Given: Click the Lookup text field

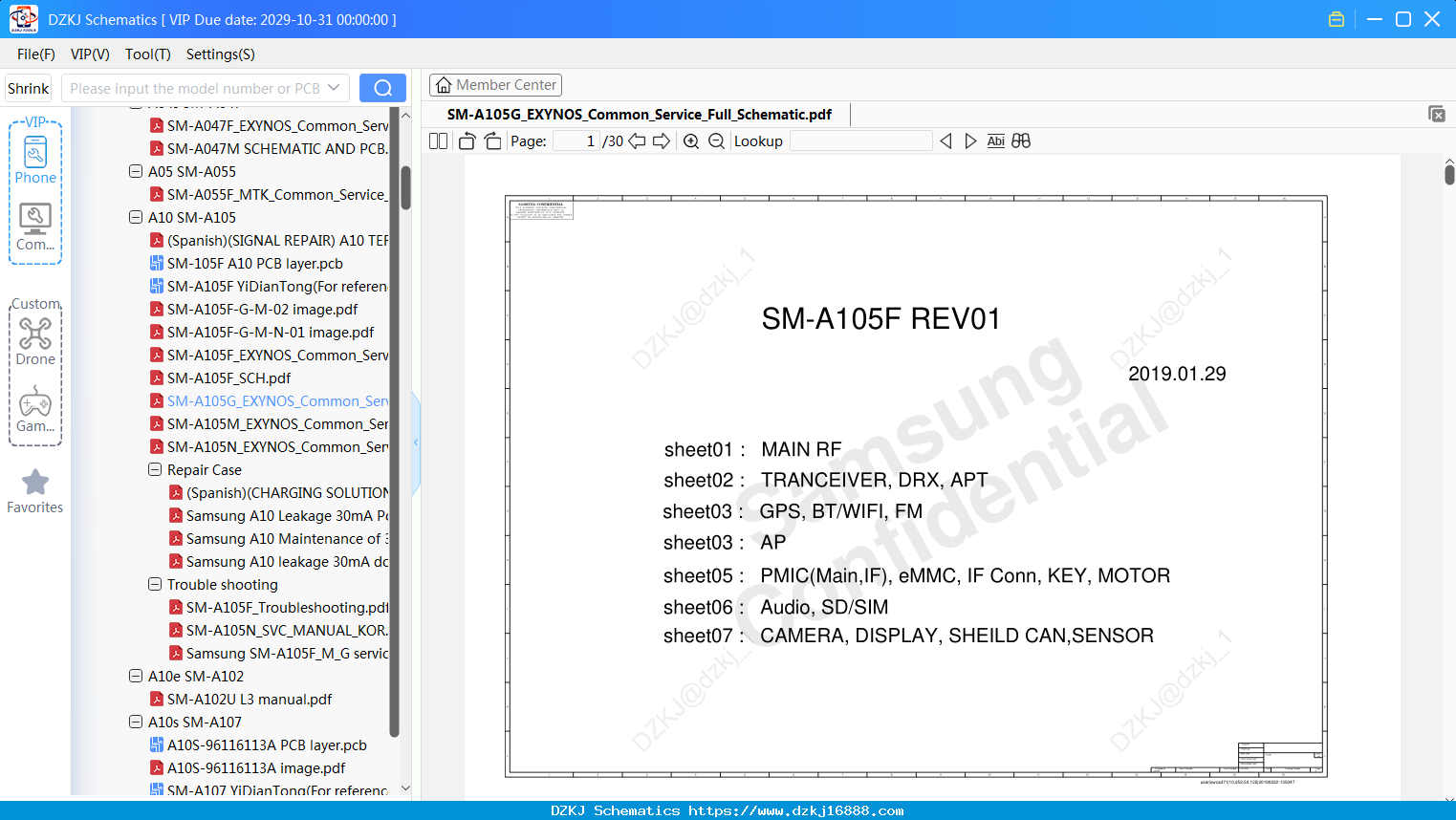Looking at the screenshot, I should click(861, 141).
